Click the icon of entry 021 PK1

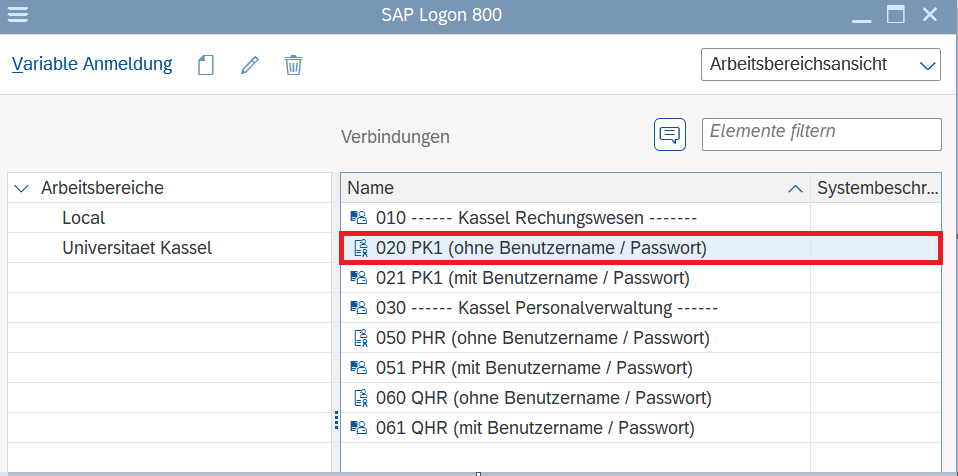pos(358,278)
